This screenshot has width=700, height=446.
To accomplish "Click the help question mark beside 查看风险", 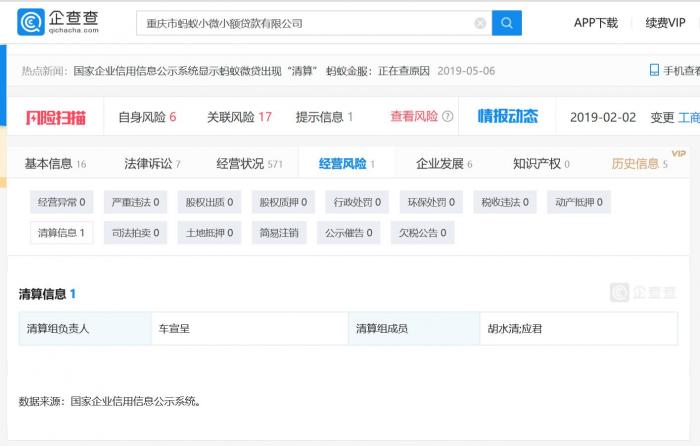I will (x=447, y=117).
